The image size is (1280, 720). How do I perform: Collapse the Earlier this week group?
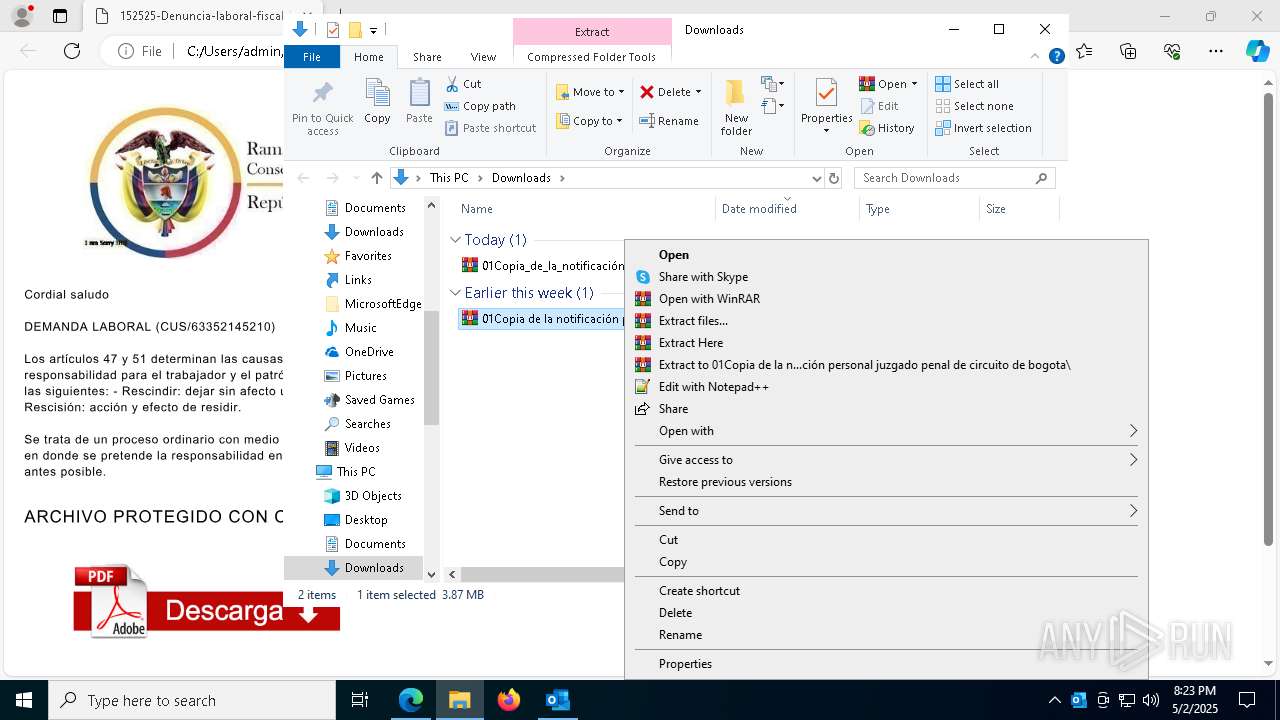coord(456,293)
